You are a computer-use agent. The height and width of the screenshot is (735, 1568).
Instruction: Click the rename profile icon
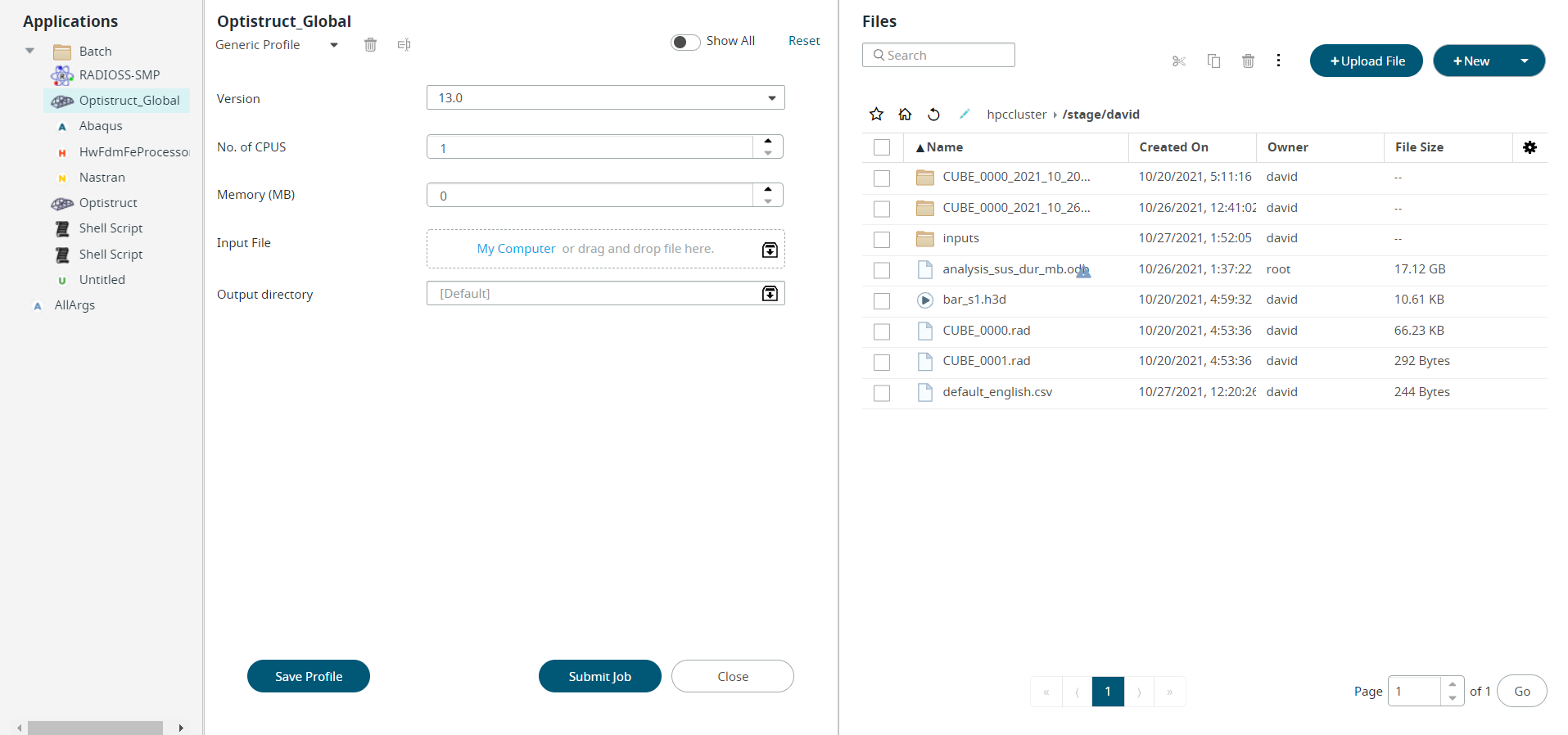tap(404, 45)
